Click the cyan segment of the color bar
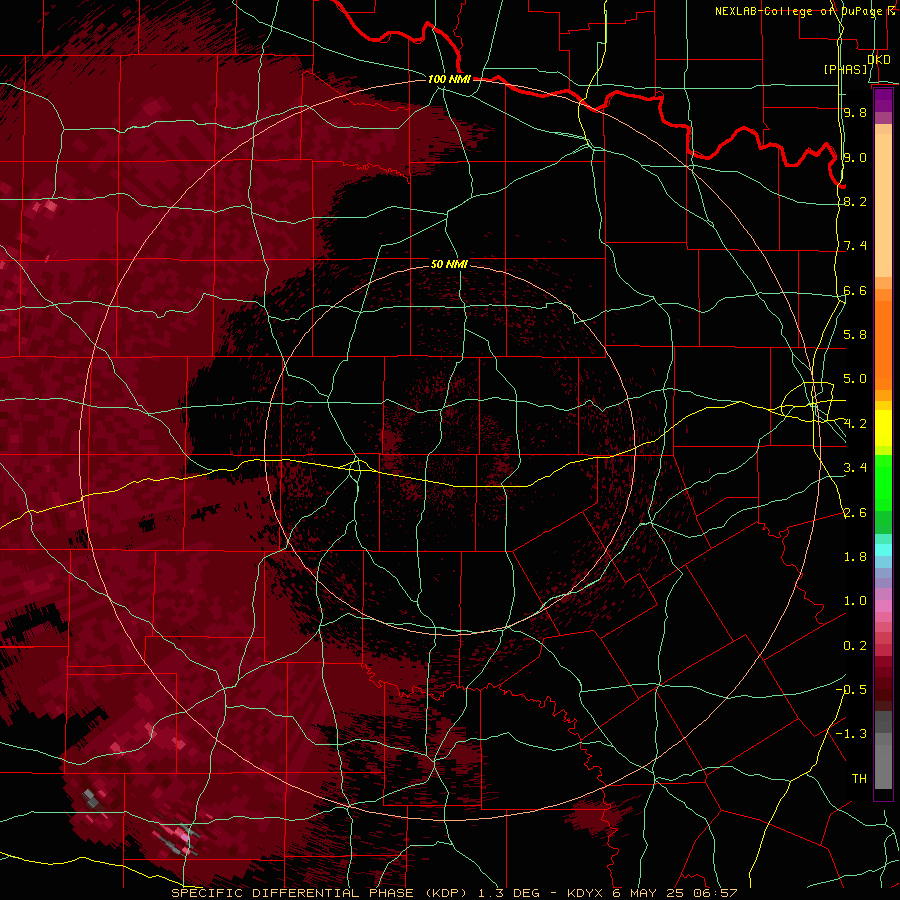This screenshot has width=900, height=900. tap(883, 550)
